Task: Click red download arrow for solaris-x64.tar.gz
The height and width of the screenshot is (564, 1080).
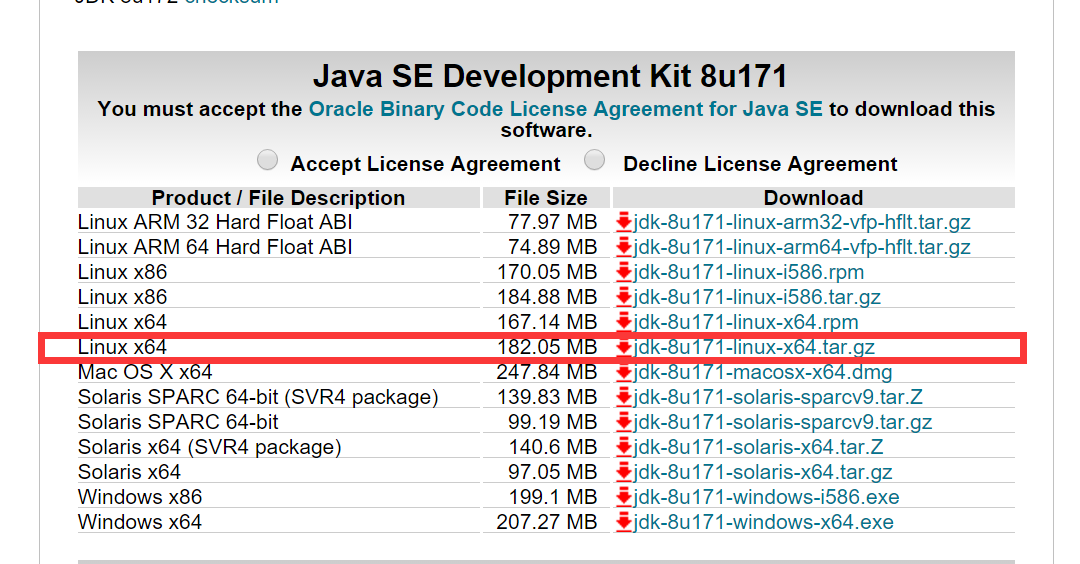Action: point(624,471)
